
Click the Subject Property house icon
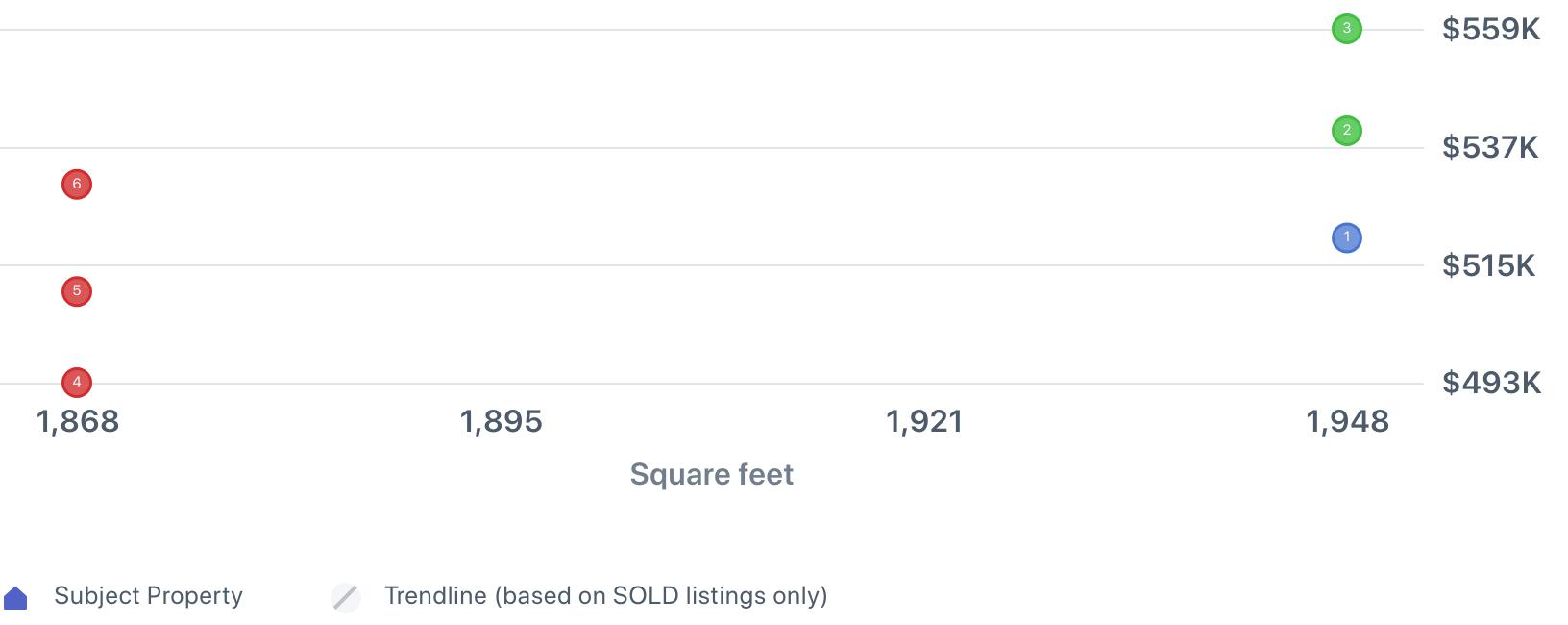tap(16, 598)
